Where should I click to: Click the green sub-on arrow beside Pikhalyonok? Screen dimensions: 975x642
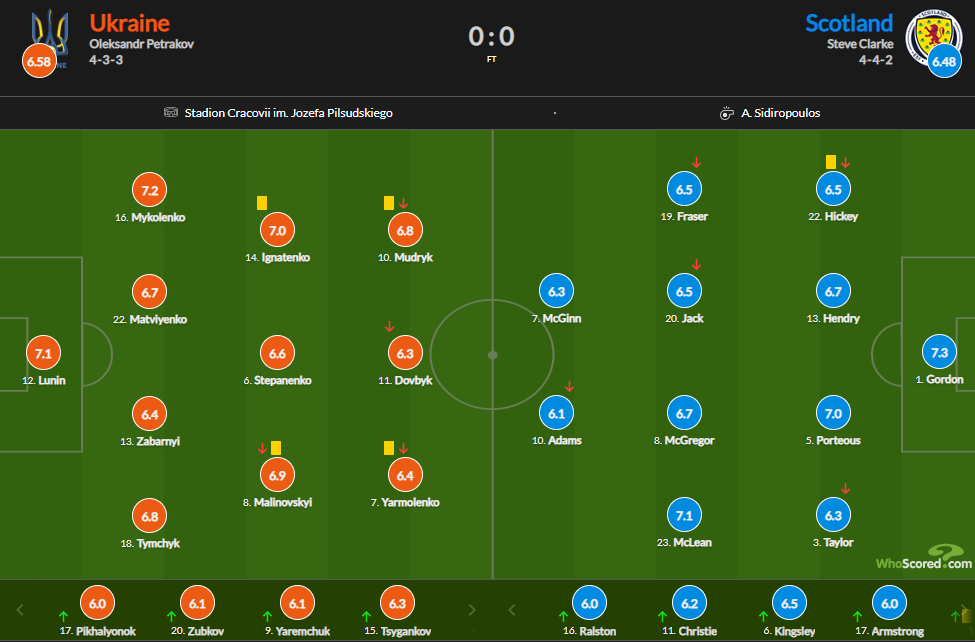coord(64,615)
